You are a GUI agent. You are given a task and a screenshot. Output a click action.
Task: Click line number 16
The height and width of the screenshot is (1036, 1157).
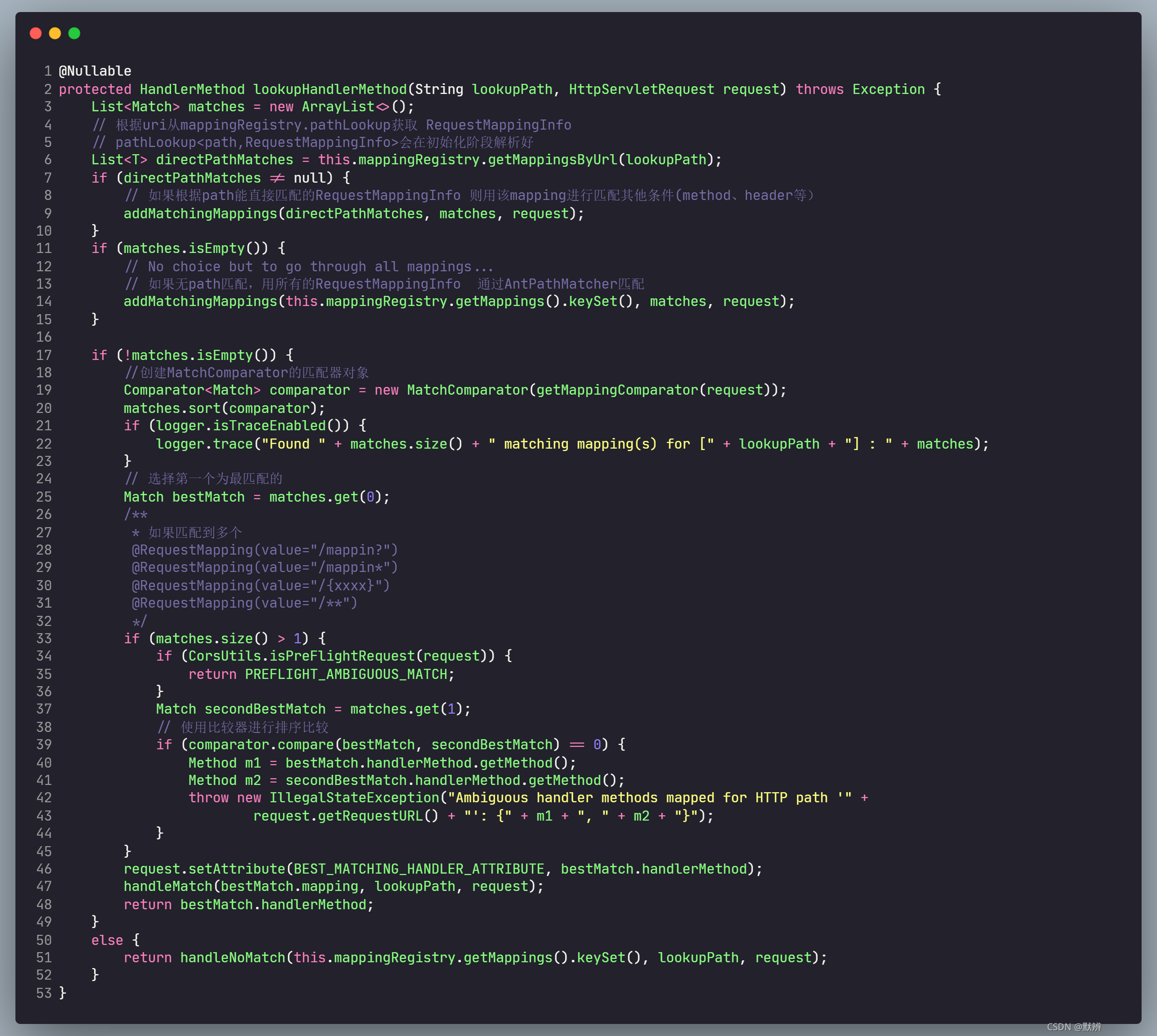click(x=44, y=338)
